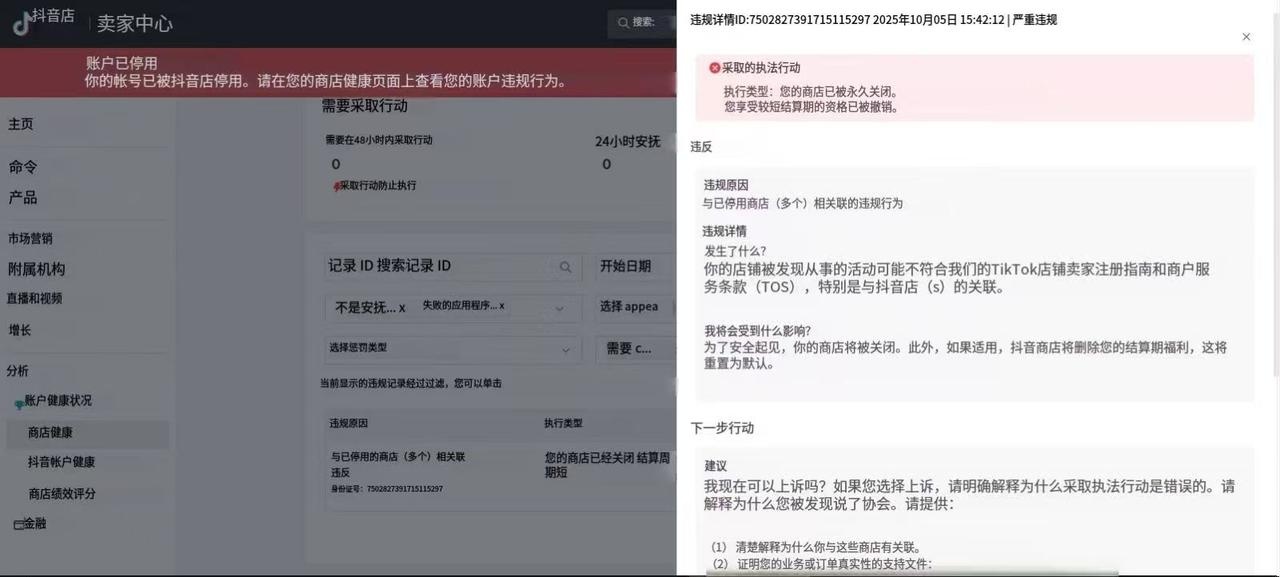Remove the 不是安抚 filter tag
The height and width of the screenshot is (577, 1280).
pyautogui.click(x=402, y=308)
